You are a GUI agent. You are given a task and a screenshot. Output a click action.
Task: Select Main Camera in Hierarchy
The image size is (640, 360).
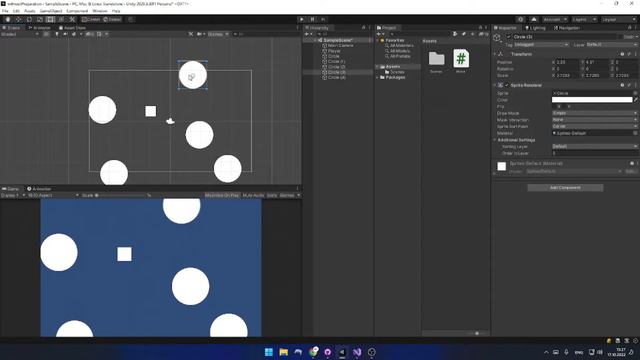[x=340, y=46]
